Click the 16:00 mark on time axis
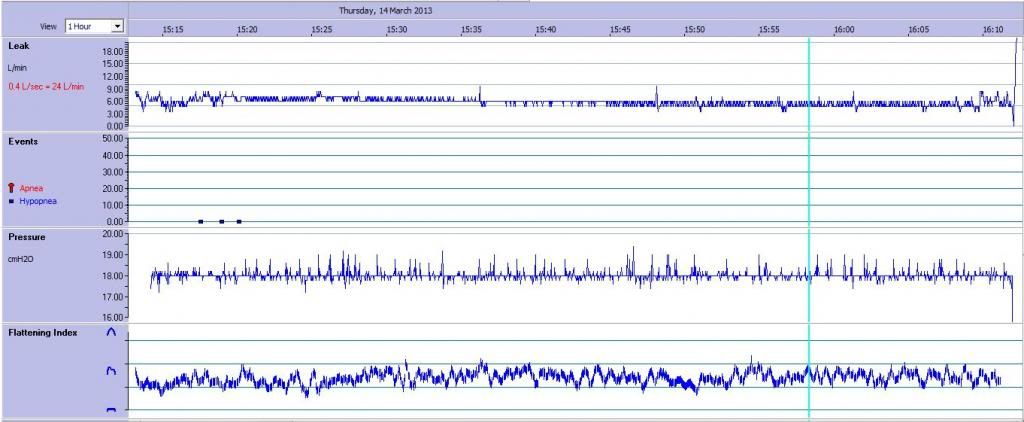Viewport: 1024px width, 422px height. point(844,30)
